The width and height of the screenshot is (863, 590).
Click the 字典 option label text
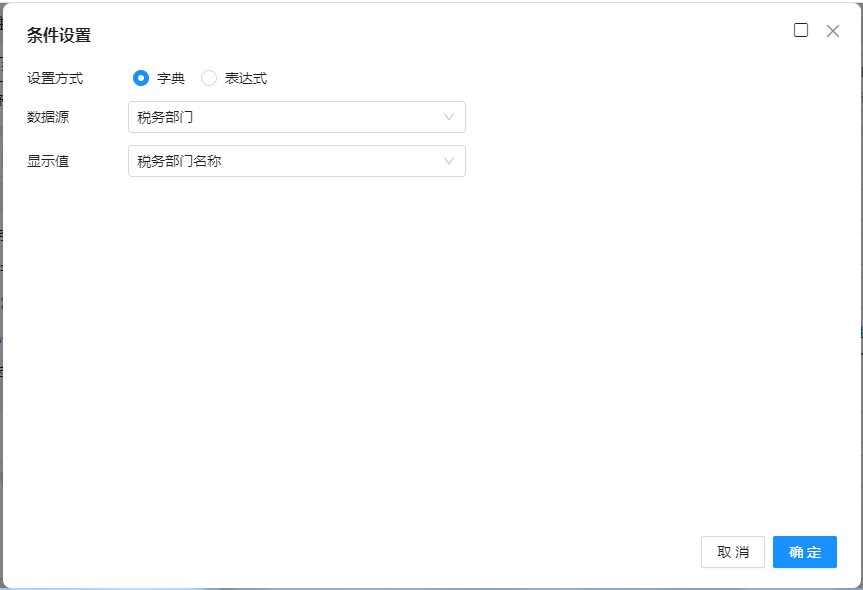(171, 78)
